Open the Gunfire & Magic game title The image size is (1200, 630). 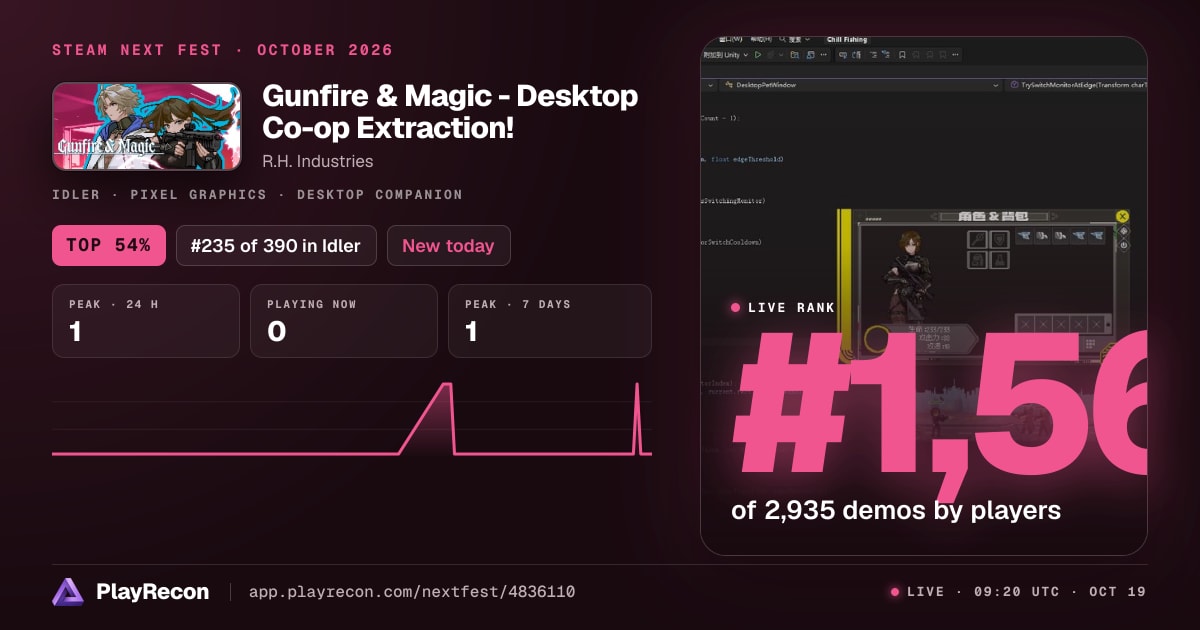click(450, 112)
